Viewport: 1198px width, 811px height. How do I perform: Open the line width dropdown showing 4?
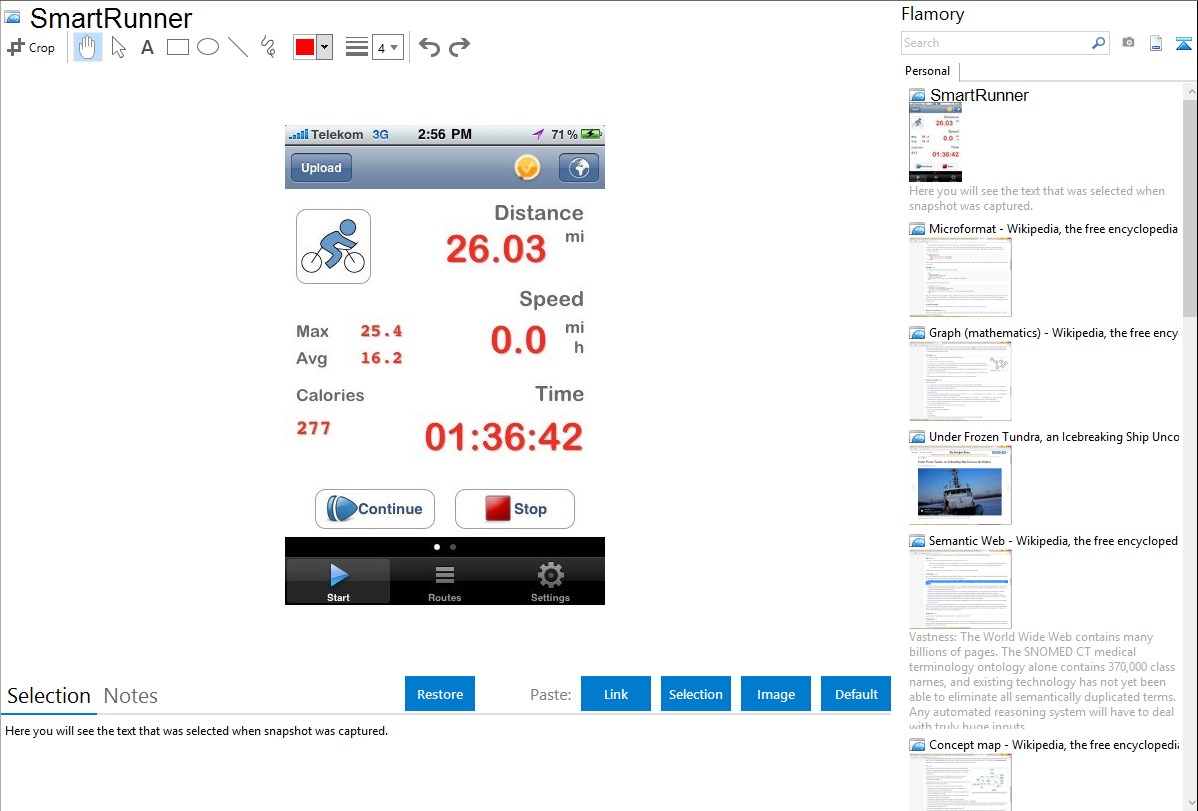(x=387, y=47)
